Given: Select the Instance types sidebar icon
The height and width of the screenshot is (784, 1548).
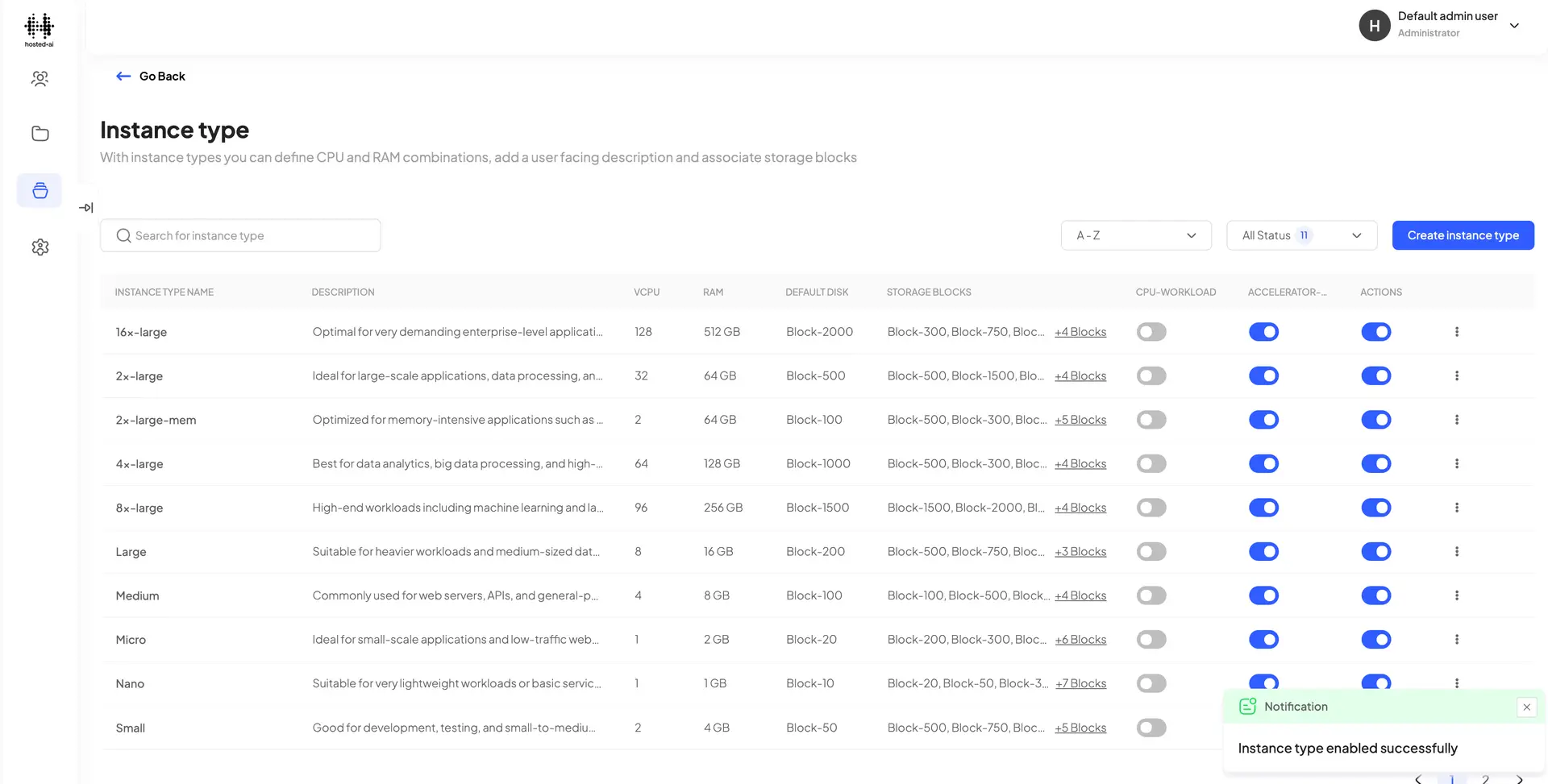Looking at the screenshot, I should click(40, 190).
